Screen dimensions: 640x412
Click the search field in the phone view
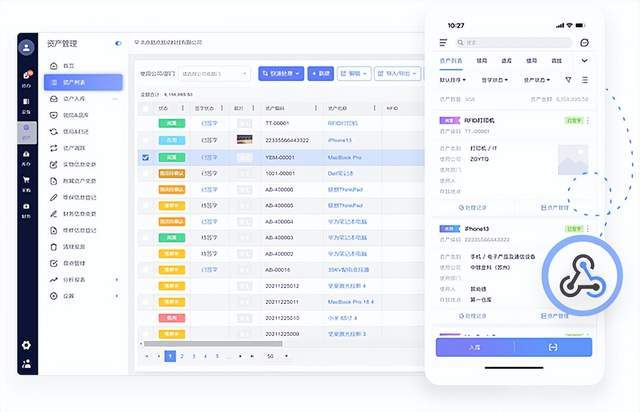point(514,43)
